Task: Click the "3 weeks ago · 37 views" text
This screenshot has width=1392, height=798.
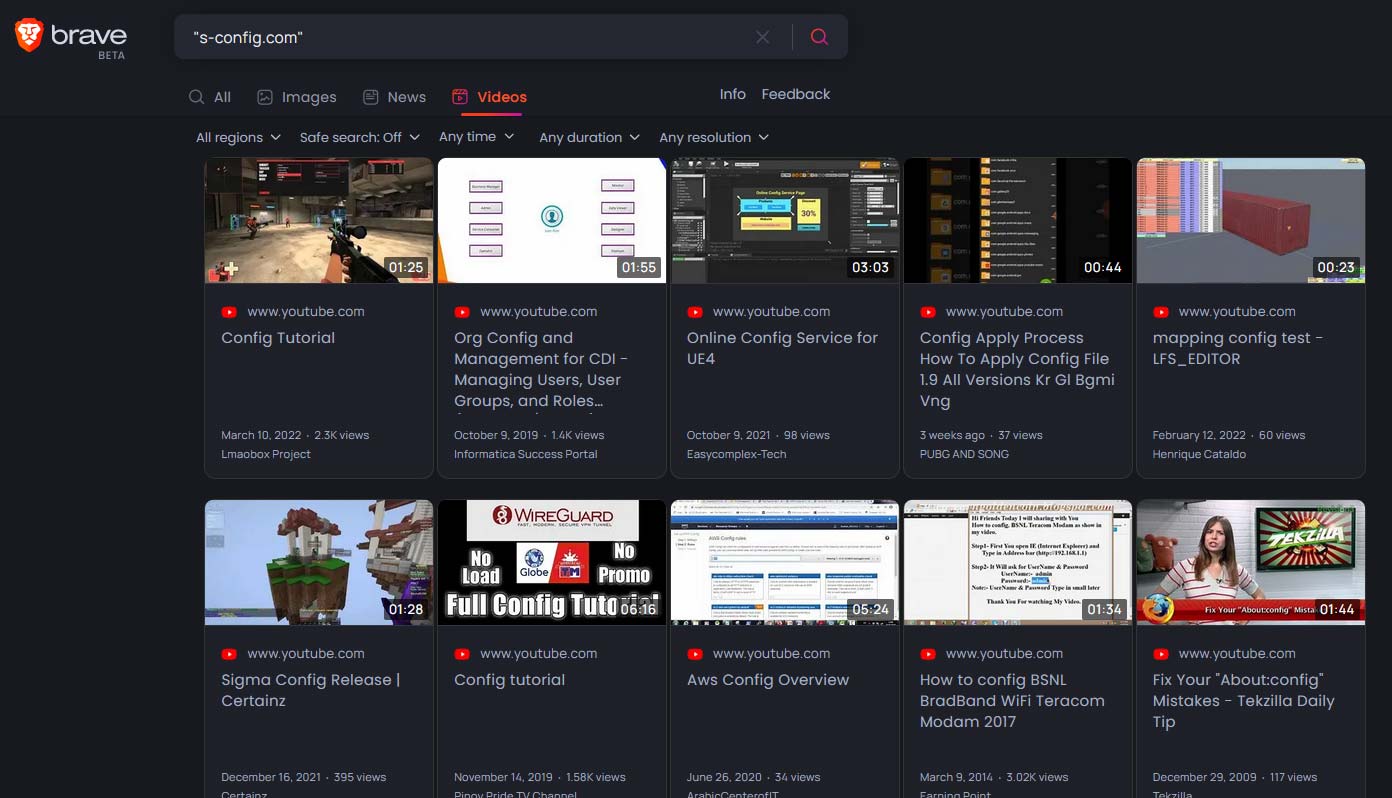Action: [x=981, y=435]
